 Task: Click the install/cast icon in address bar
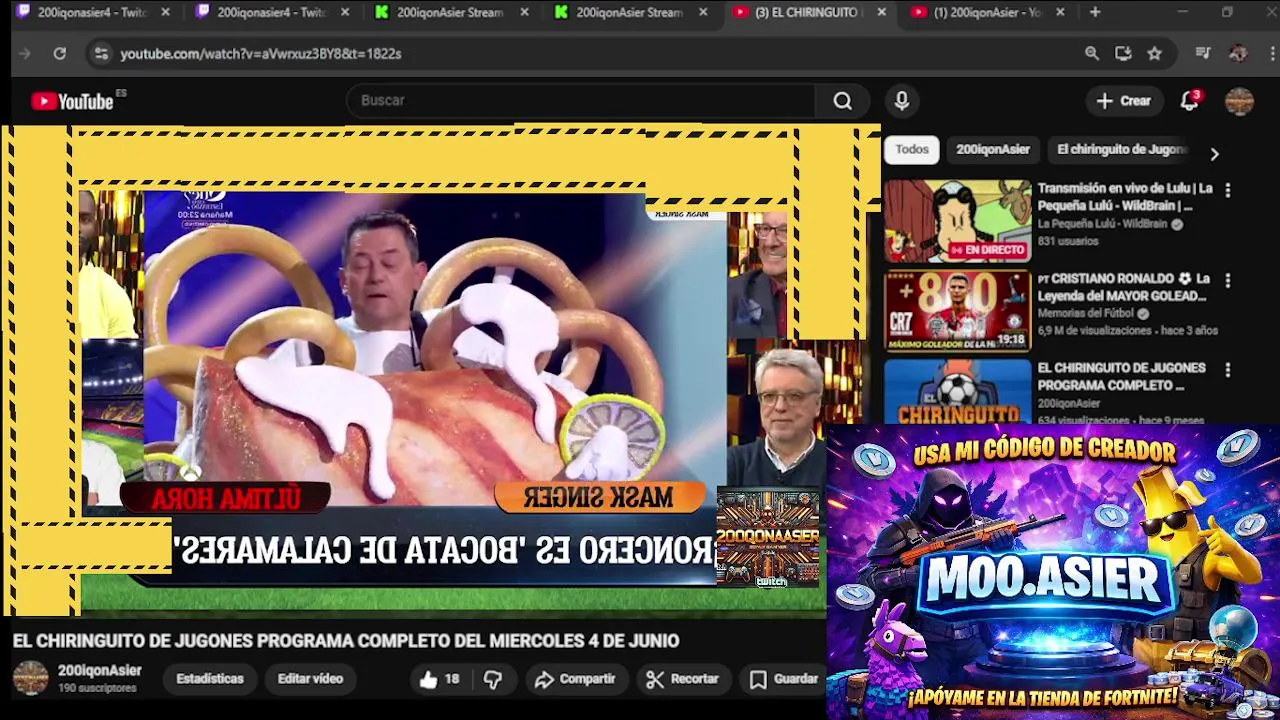1123,53
